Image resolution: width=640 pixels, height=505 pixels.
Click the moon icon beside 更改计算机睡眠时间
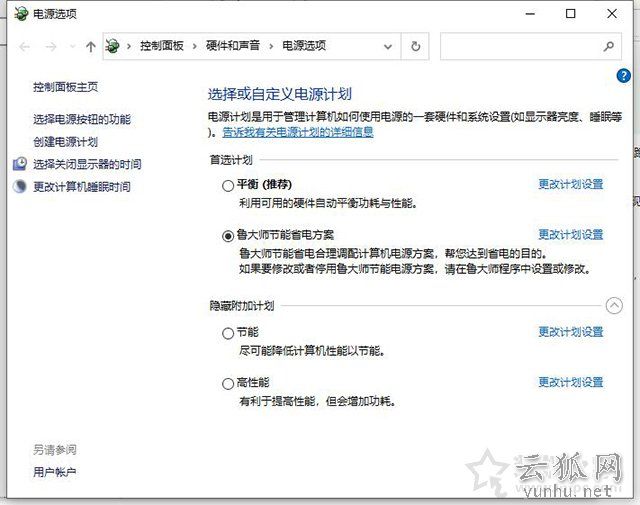(20, 187)
